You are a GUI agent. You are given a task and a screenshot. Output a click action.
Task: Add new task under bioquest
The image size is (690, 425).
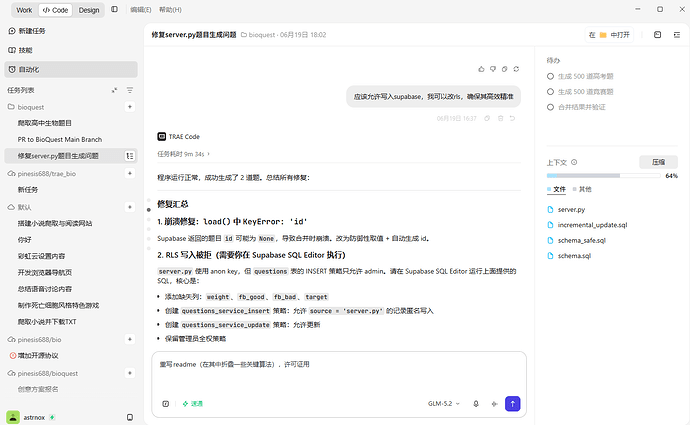click(130, 107)
